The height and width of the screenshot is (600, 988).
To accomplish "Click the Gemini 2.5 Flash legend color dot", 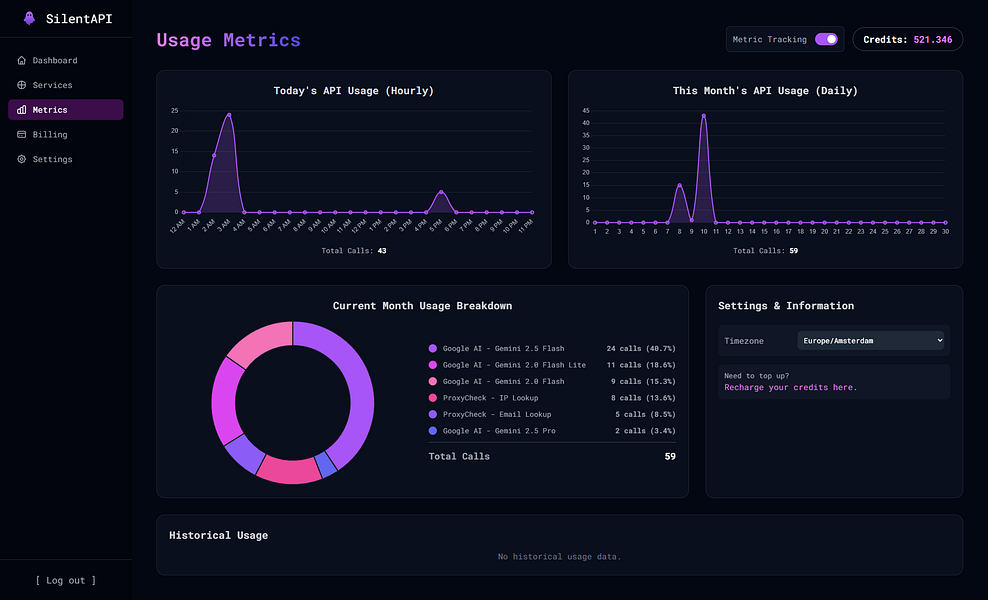I will 433,349.
